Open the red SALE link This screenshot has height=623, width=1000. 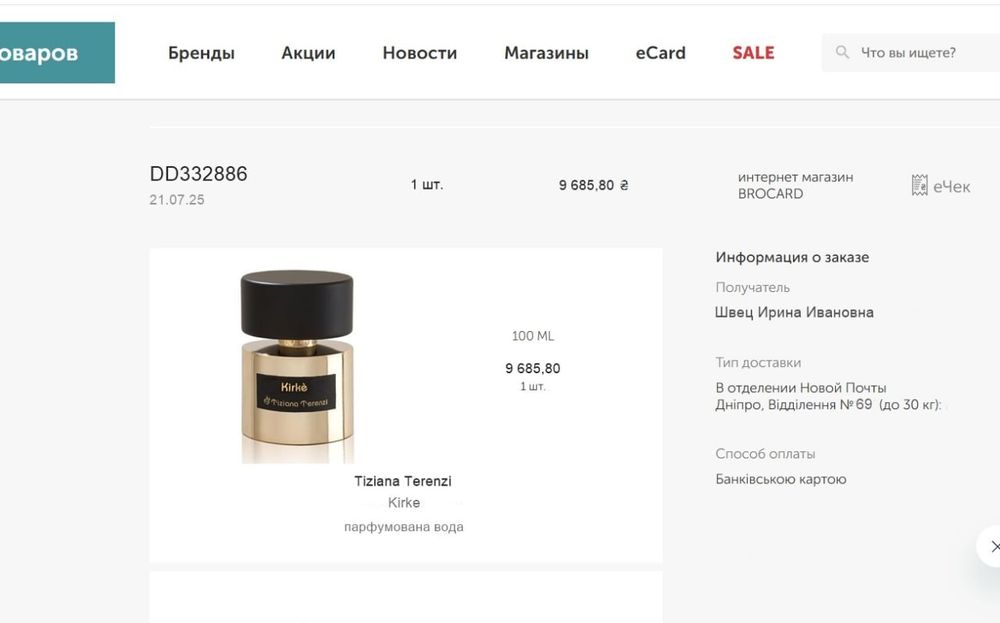[x=753, y=53]
